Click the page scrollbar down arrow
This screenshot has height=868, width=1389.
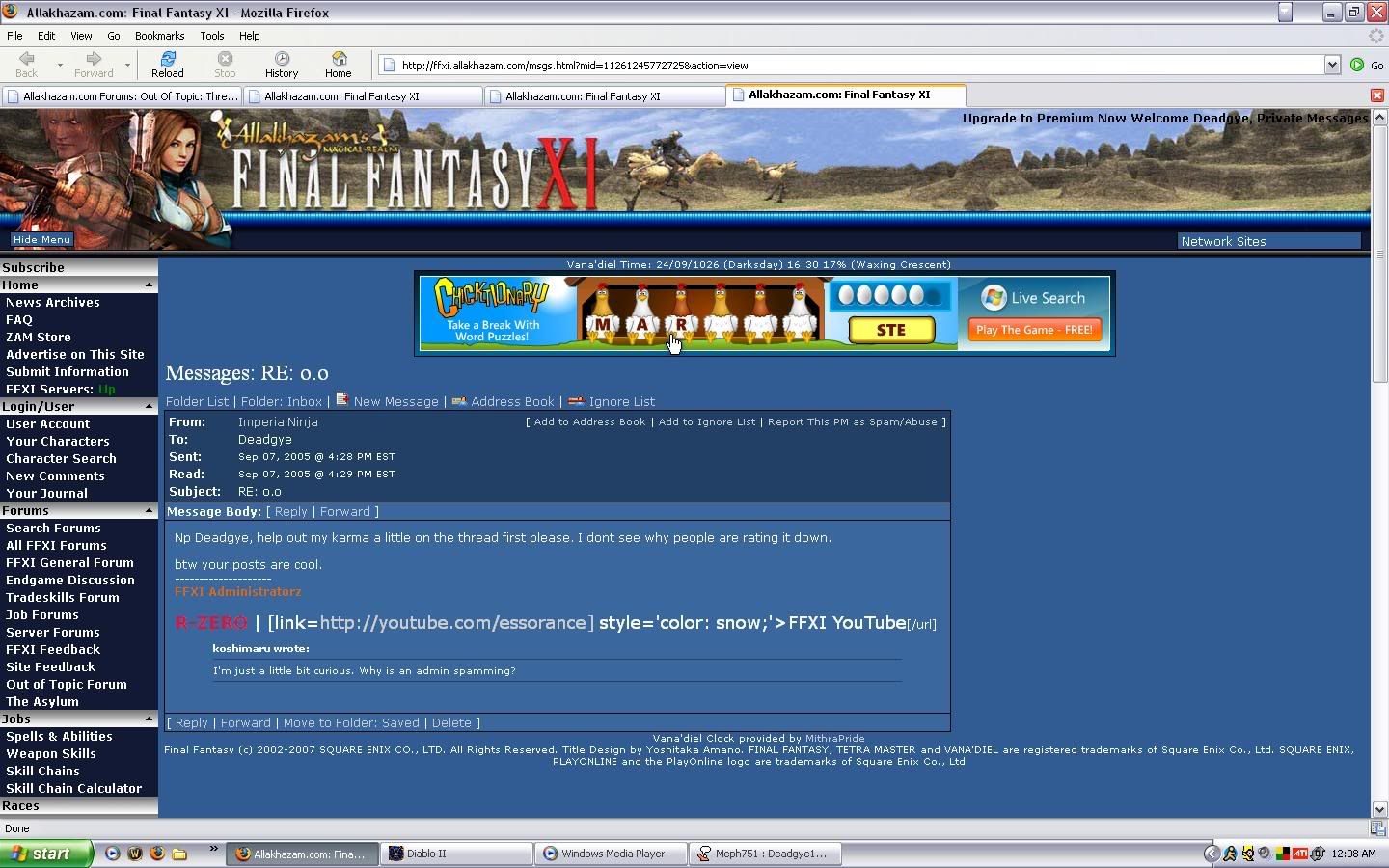(1379, 809)
